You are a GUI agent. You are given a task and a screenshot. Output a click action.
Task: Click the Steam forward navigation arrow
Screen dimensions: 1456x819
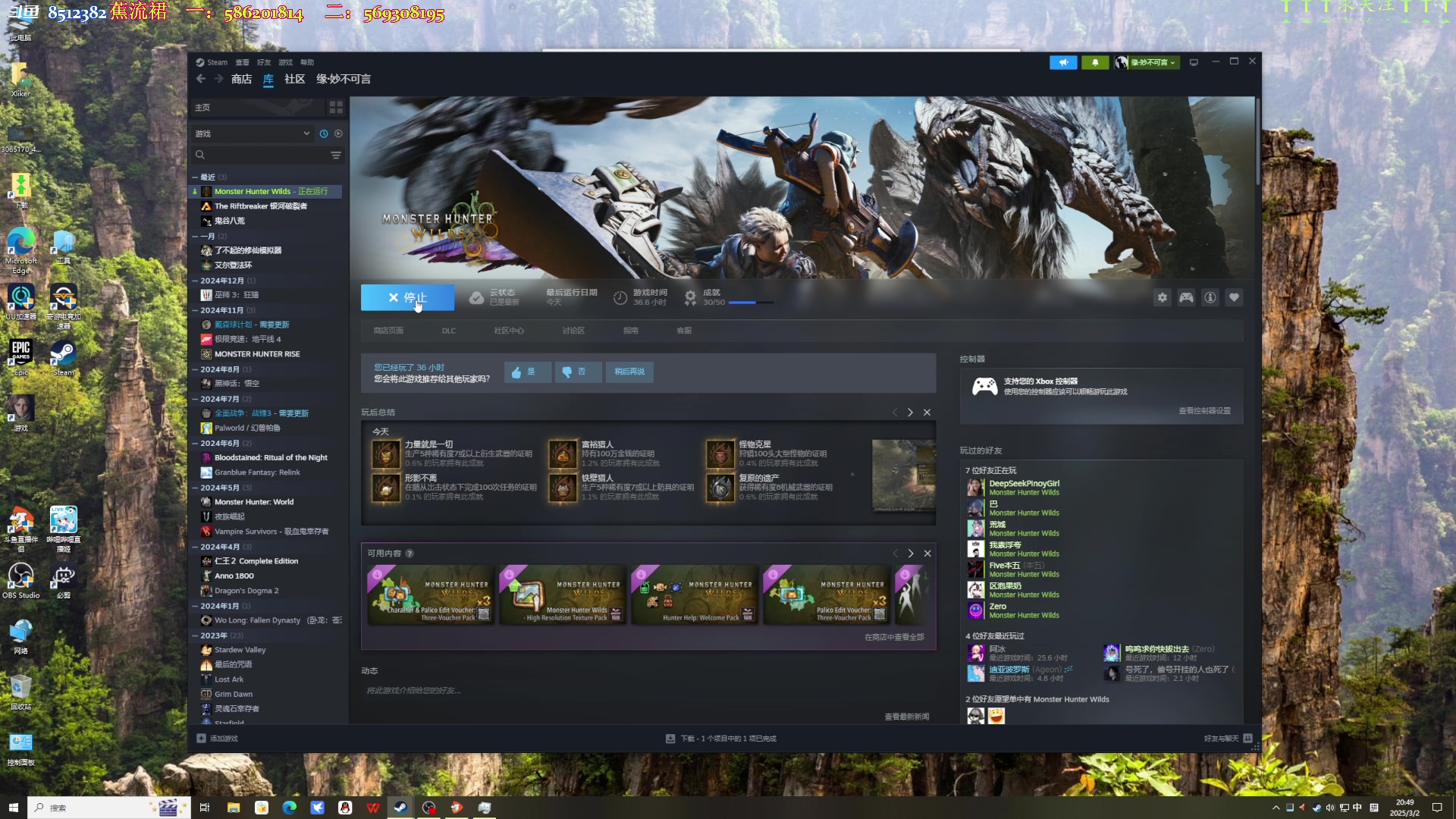218,79
